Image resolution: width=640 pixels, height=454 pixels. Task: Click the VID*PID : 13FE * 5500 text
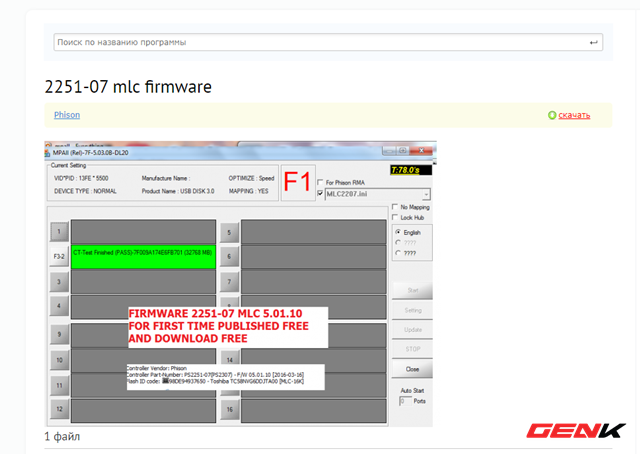tap(81, 178)
